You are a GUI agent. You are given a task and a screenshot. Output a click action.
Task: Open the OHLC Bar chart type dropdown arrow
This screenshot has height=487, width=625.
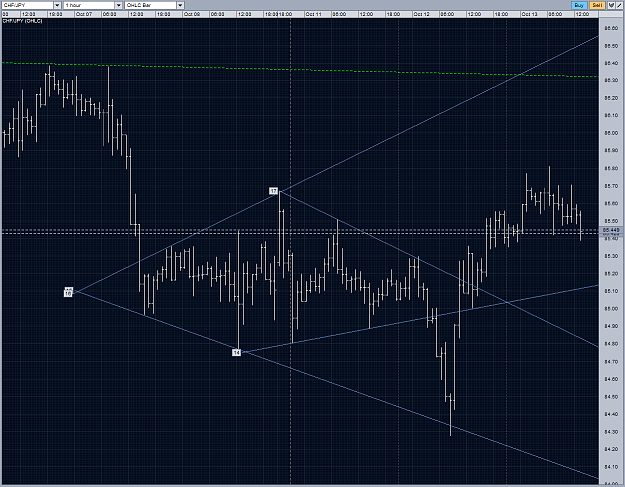[180, 5]
